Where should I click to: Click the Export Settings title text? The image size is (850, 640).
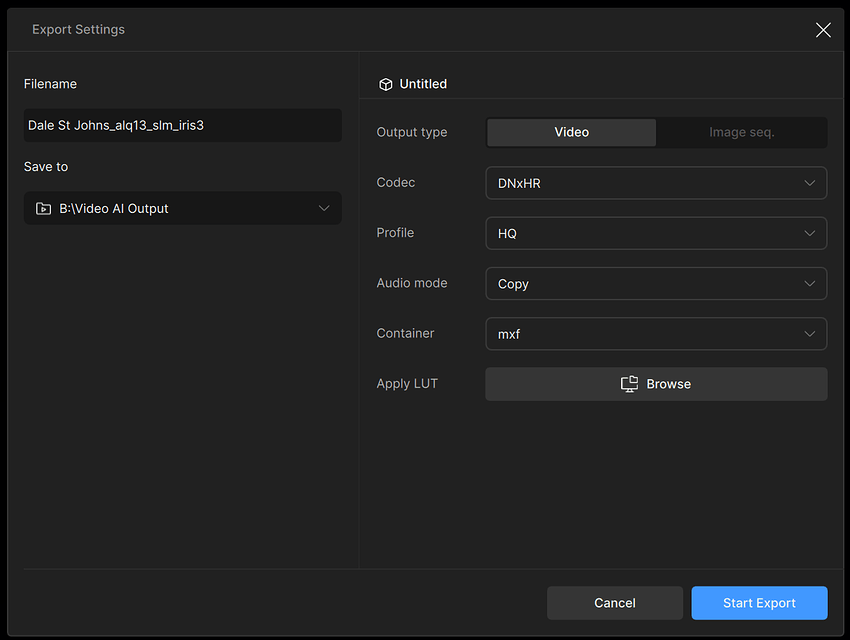[x=78, y=29]
